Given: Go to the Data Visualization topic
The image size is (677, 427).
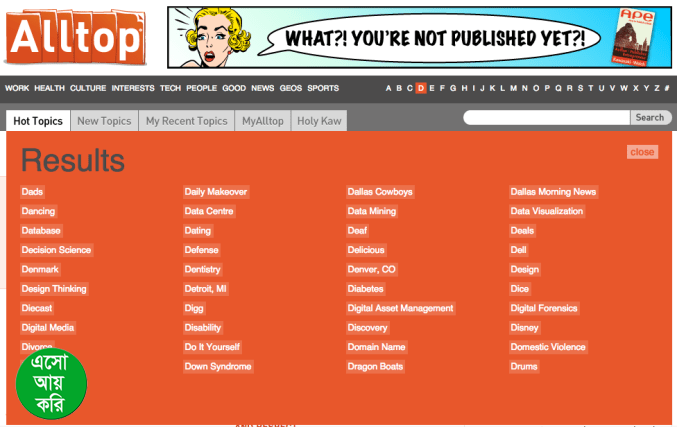Looking at the screenshot, I should pyautogui.click(x=546, y=211).
